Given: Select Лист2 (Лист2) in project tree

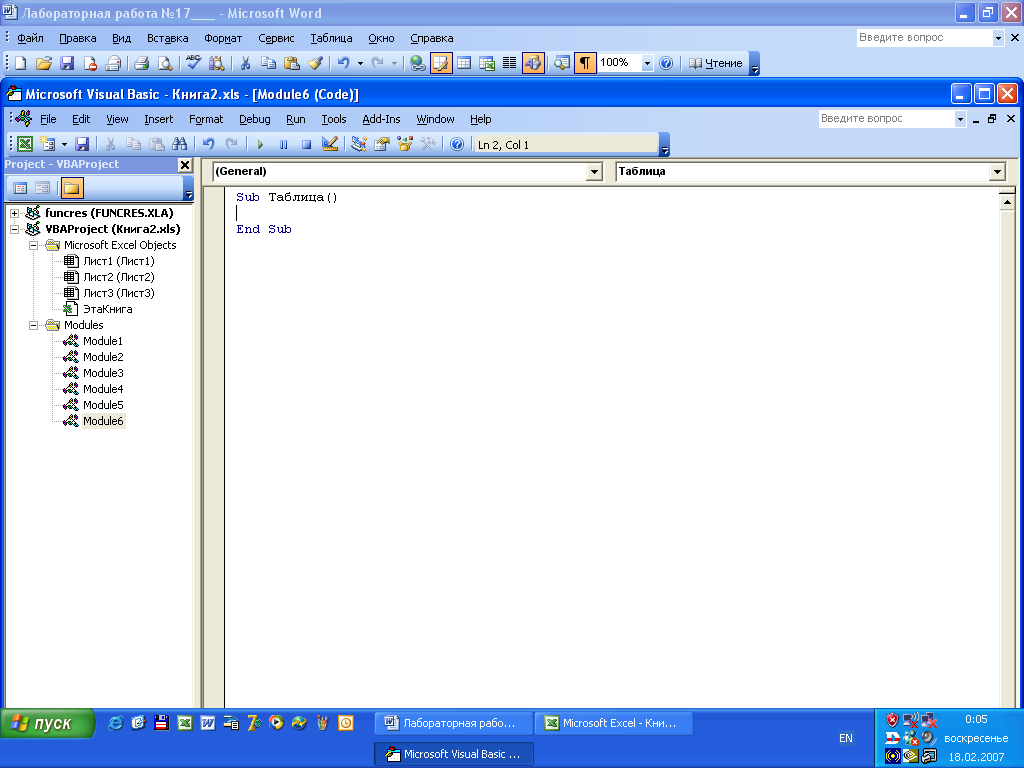Looking at the screenshot, I should click(119, 277).
